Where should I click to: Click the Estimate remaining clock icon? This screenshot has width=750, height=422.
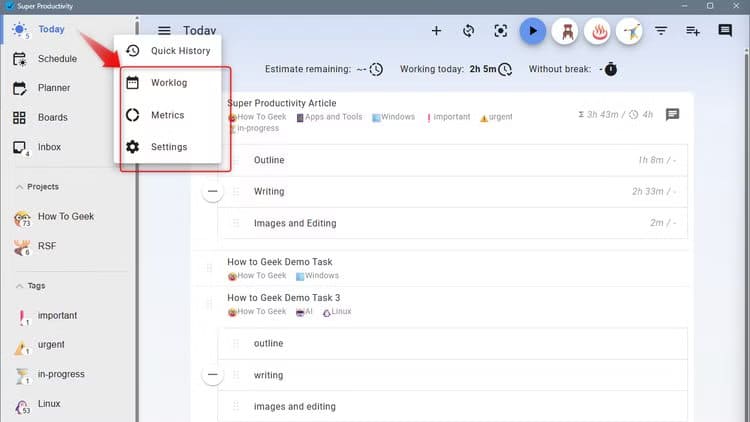(376, 69)
